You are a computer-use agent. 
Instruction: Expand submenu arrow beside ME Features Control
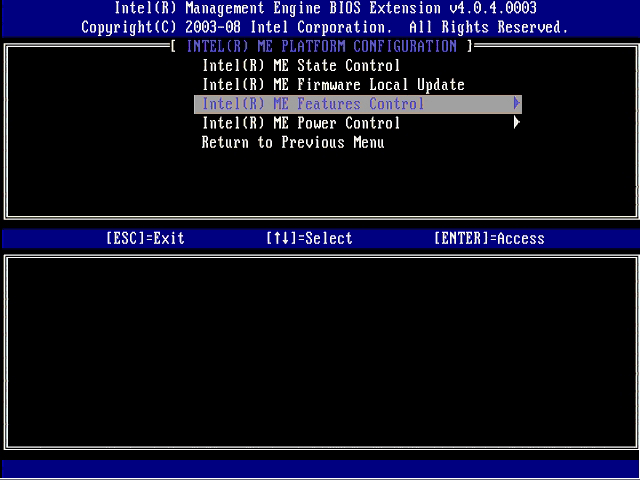tap(517, 104)
